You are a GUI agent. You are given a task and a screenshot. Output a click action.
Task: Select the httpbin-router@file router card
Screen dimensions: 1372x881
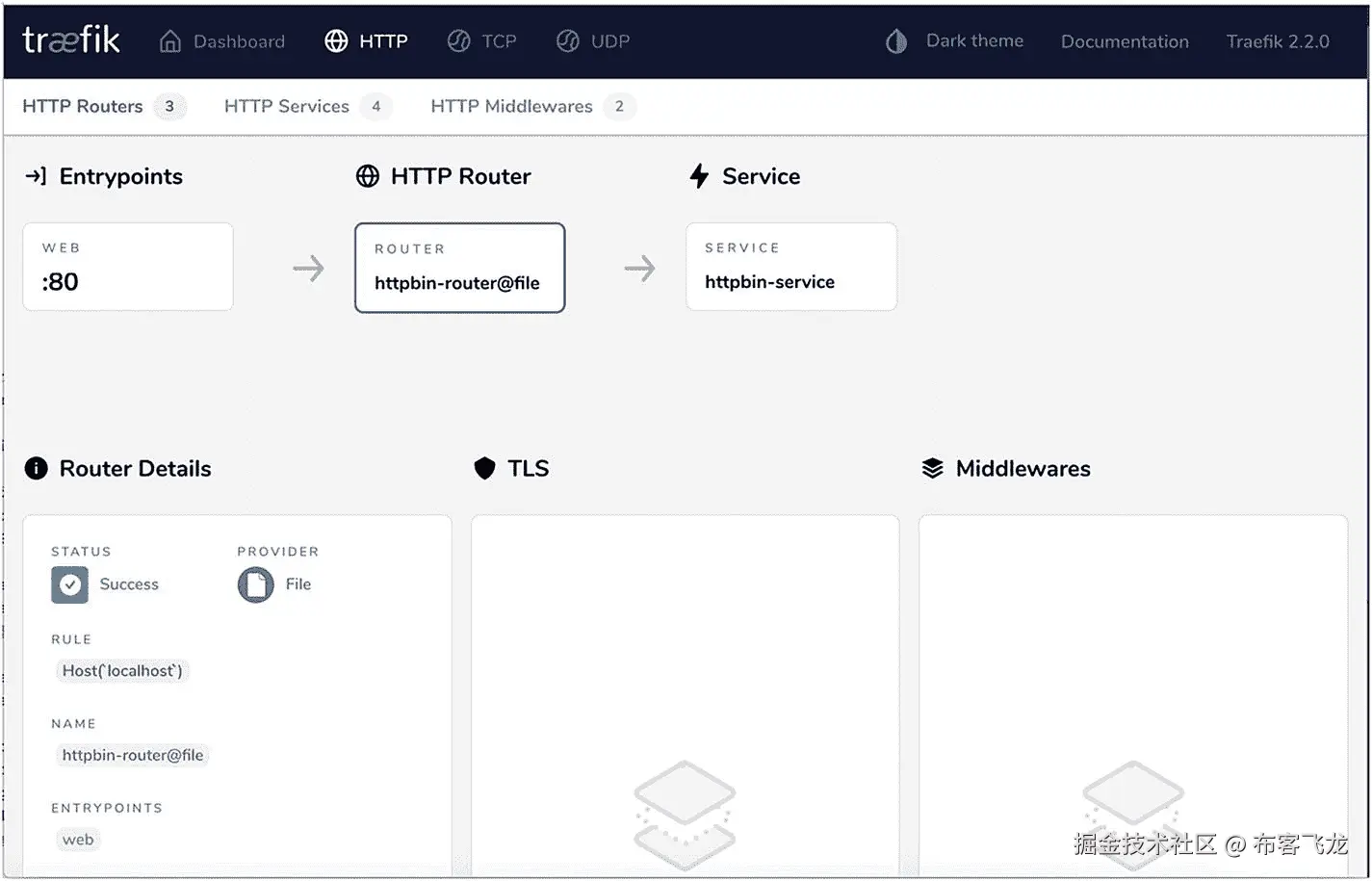pyautogui.click(x=459, y=268)
